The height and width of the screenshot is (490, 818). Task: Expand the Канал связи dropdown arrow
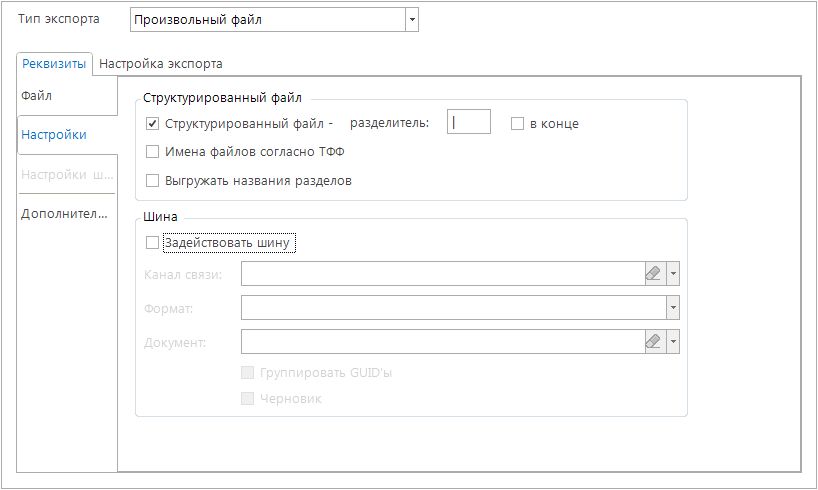[x=673, y=274]
